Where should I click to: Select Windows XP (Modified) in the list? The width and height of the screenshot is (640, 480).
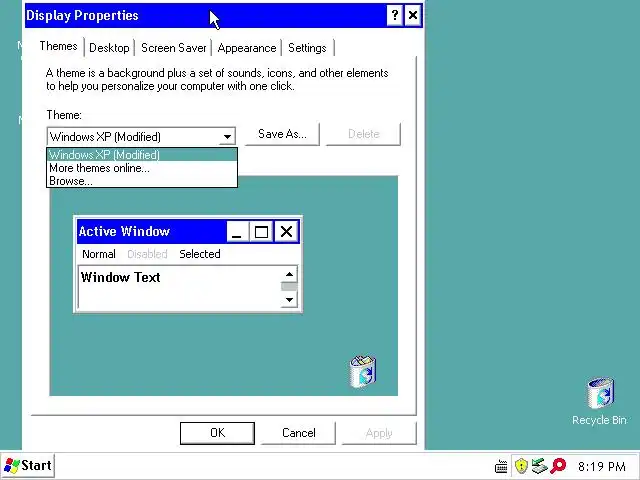142,155
